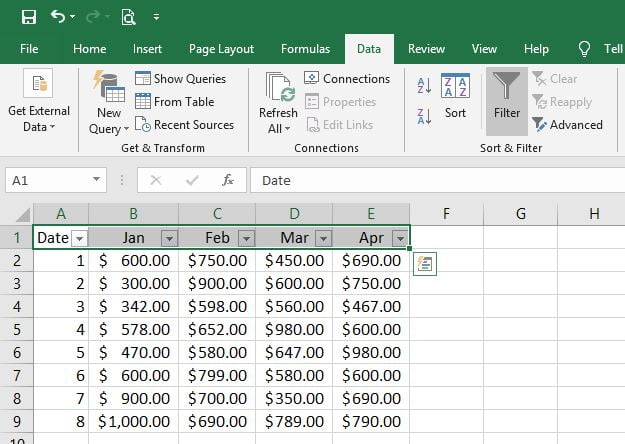This screenshot has height=444, width=625.
Task: Click the Name Box showing A1
Action: pyautogui.click(x=48, y=180)
